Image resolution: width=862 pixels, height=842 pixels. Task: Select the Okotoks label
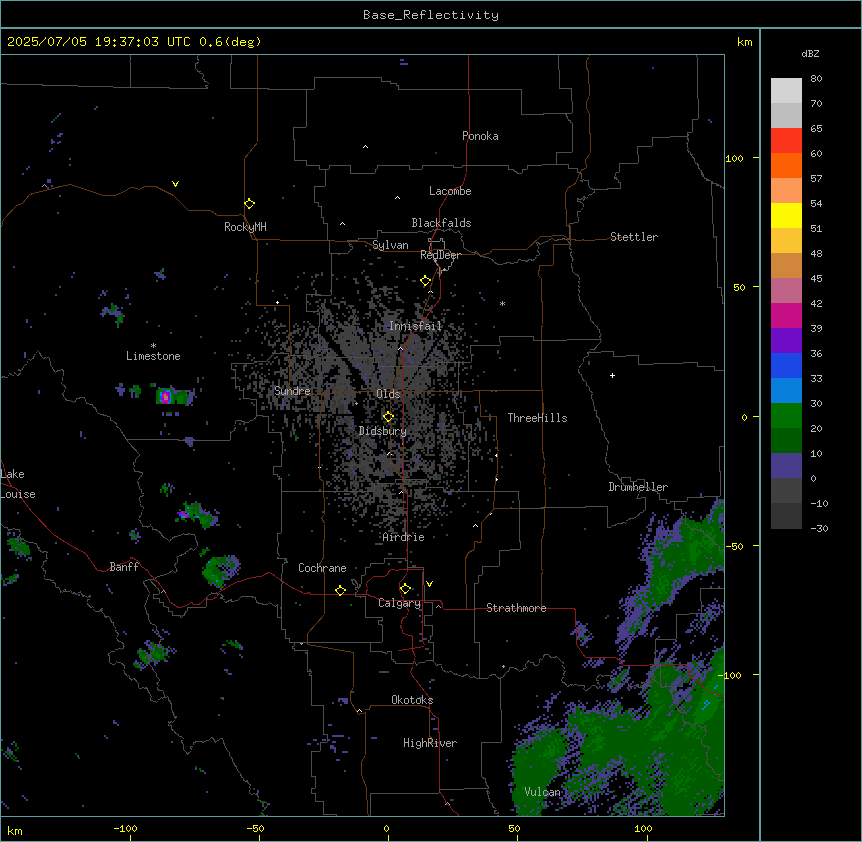(412, 700)
